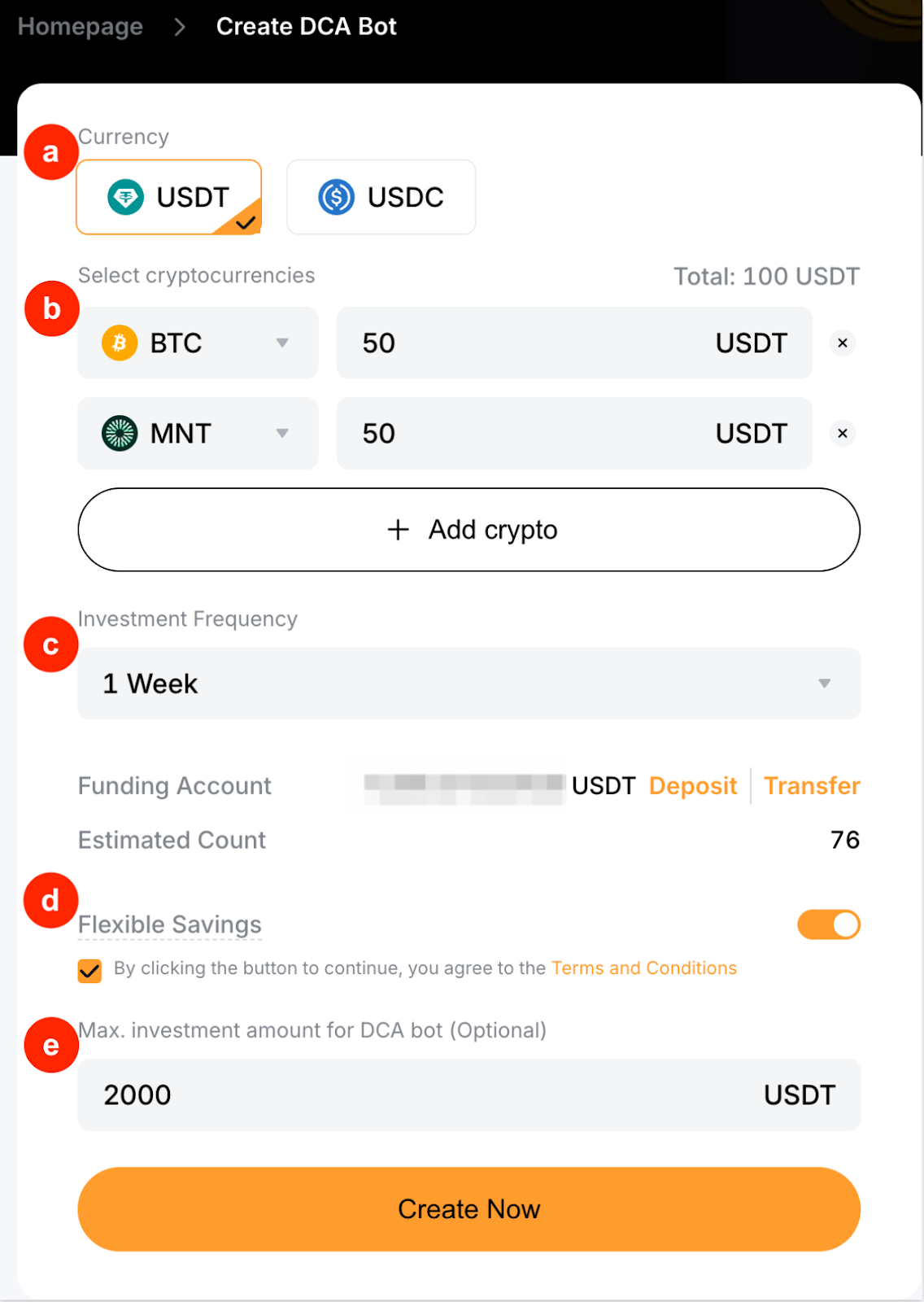Remove the MNT row with X icon
924x1302 pixels.
pos(843,433)
